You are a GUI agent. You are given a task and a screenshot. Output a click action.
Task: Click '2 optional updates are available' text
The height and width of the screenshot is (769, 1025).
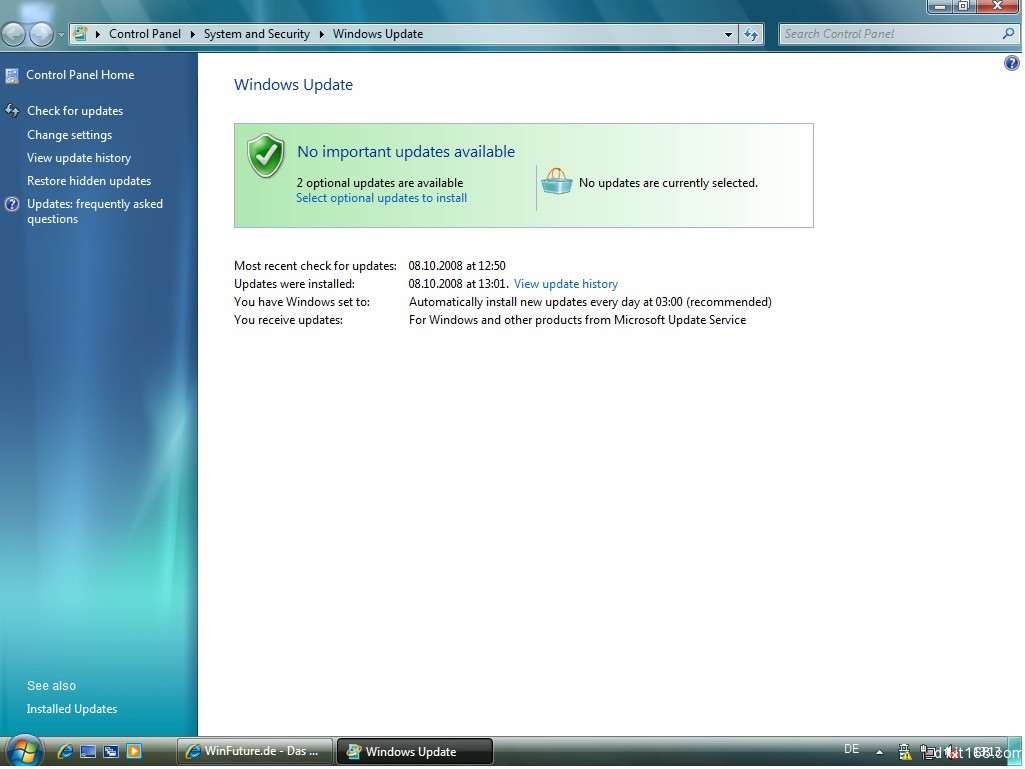[x=380, y=183]
